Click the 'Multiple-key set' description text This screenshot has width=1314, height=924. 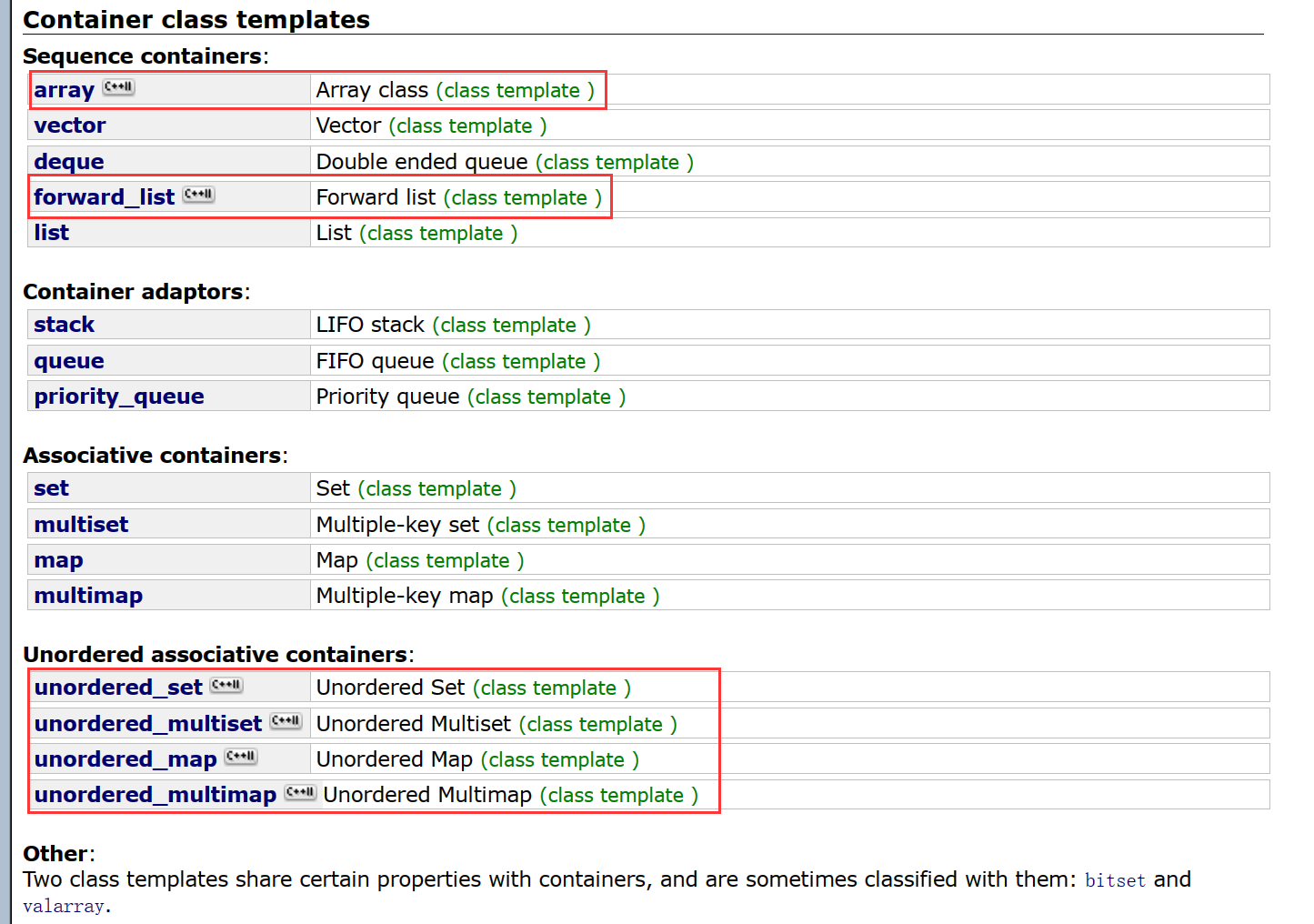pyautogui.click(x=397, y=525)
